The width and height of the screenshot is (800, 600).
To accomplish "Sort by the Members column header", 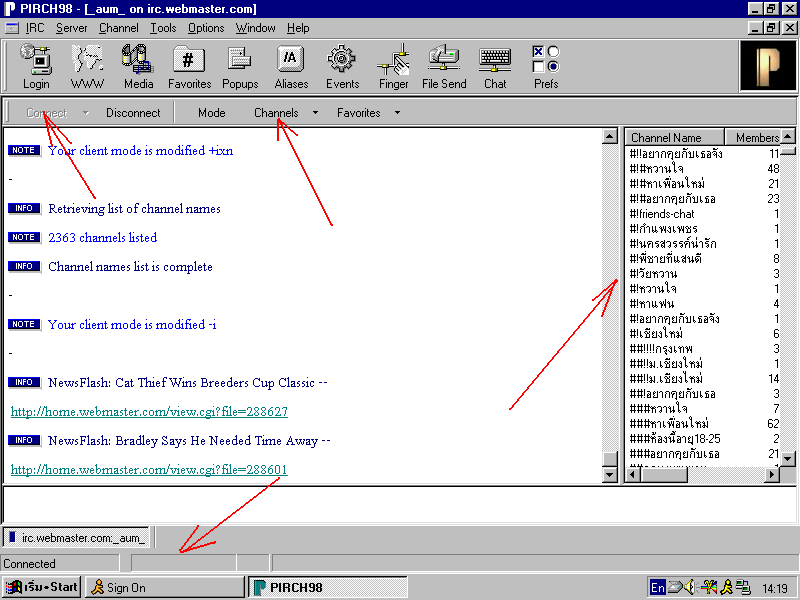I will pos(753,137).
